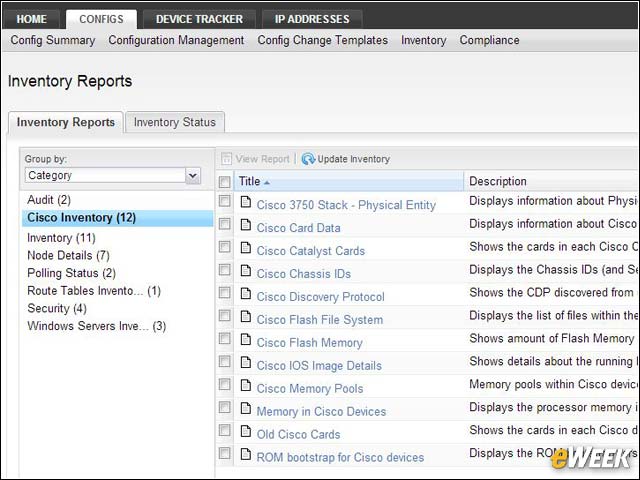Click the Update Inventory refresh icon
The image size is (640, 480).
click(308, 159)
